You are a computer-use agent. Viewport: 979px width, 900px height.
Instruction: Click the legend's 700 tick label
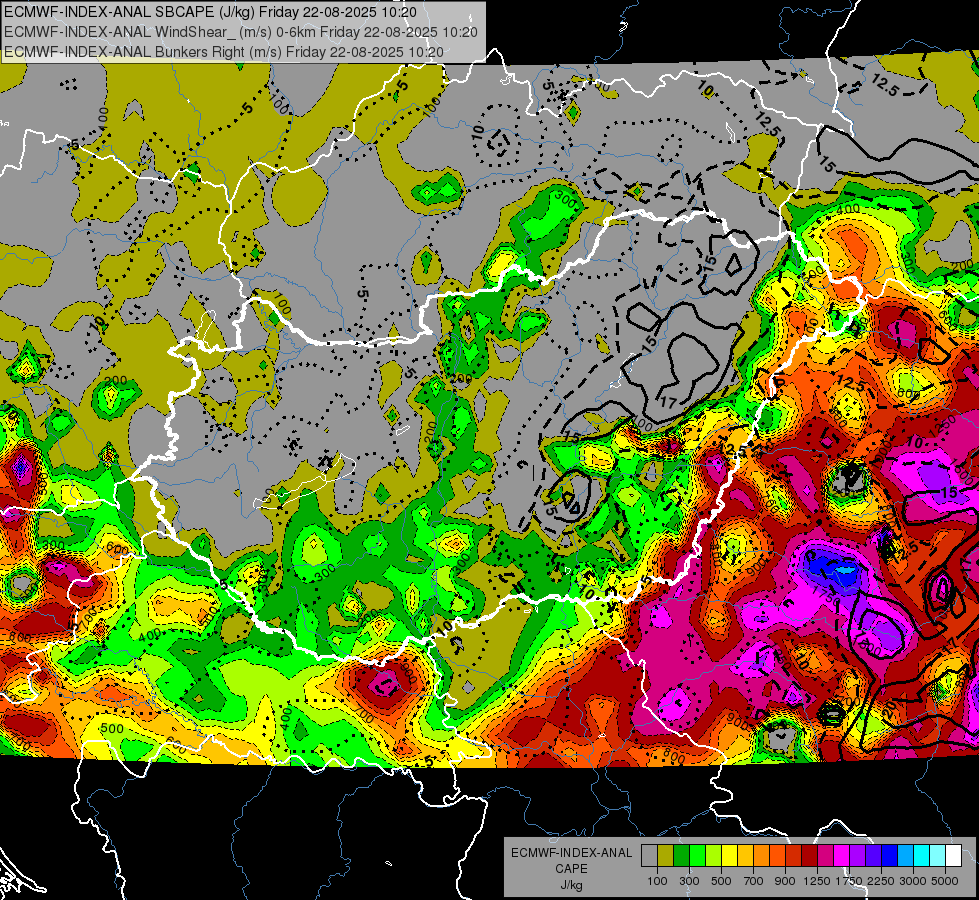coord(754,881)
